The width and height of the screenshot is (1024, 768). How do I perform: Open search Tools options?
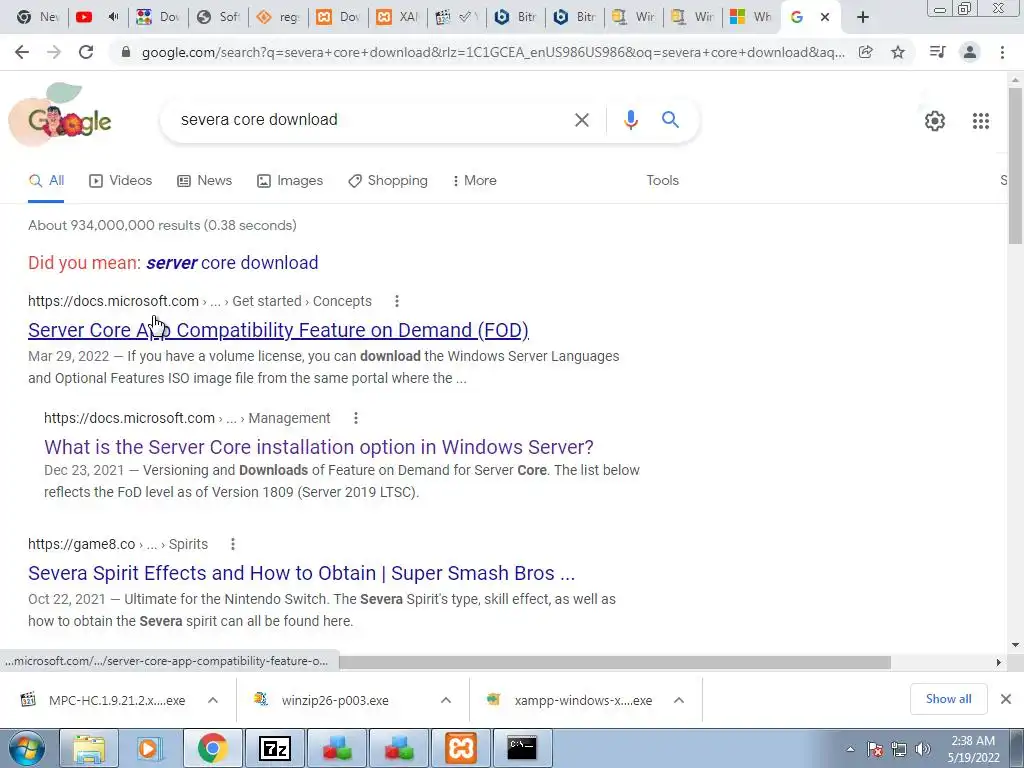pyautogui.click(x=662, y=180)
